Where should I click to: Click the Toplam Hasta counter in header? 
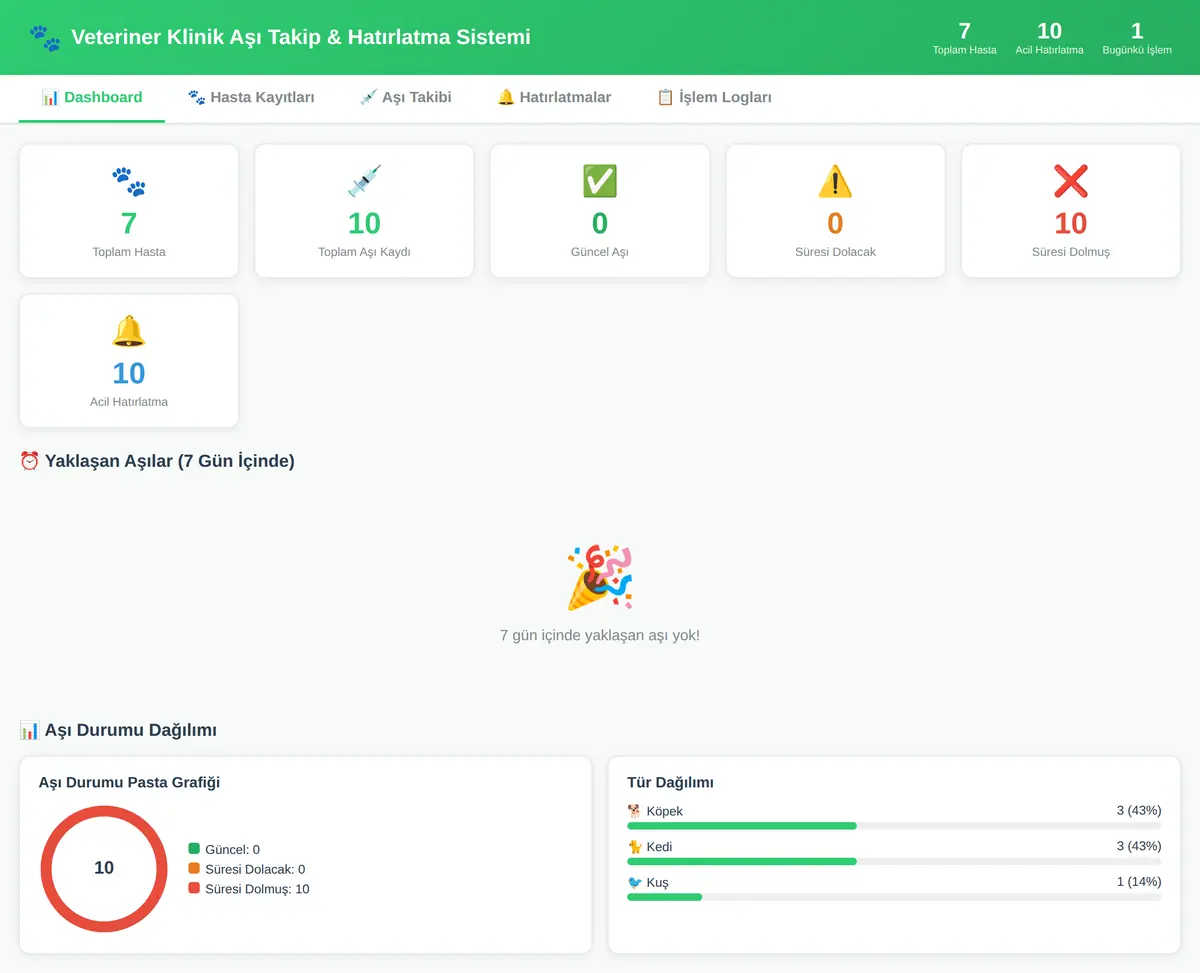click(964, 38)
